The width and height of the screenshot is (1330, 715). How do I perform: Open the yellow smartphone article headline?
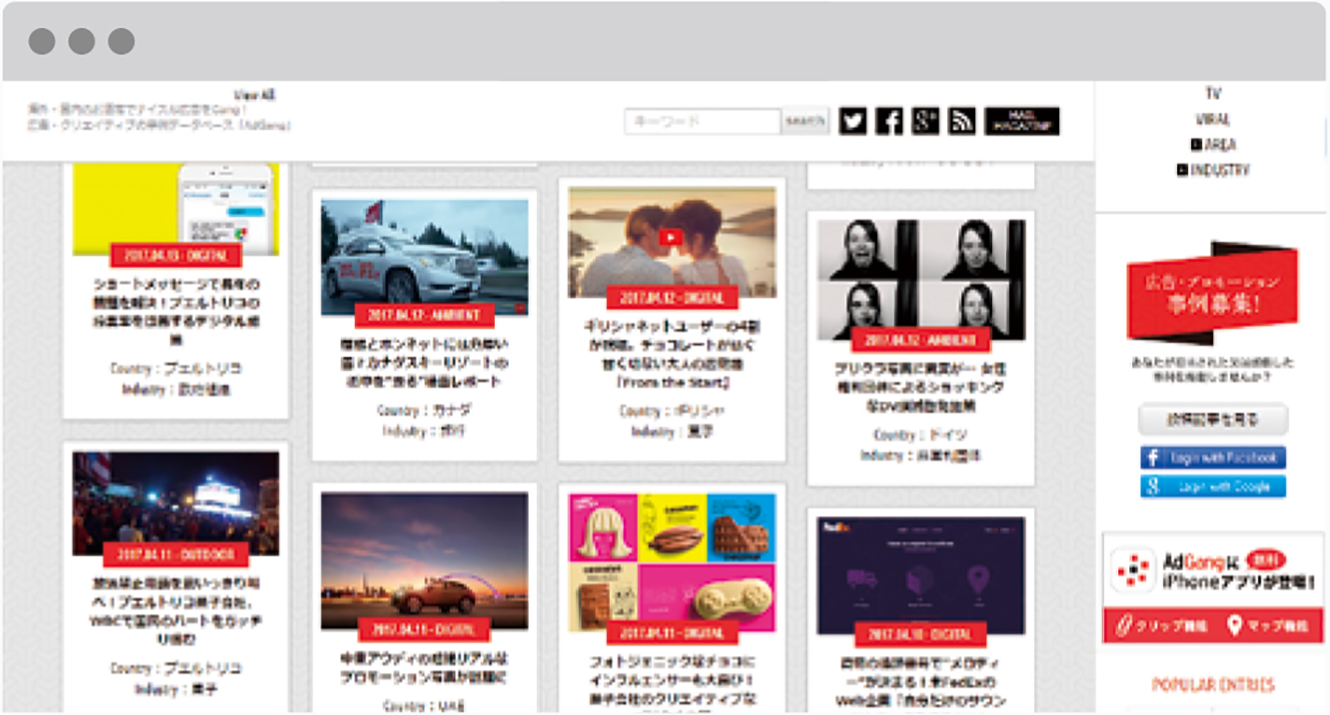click(176, 311)
